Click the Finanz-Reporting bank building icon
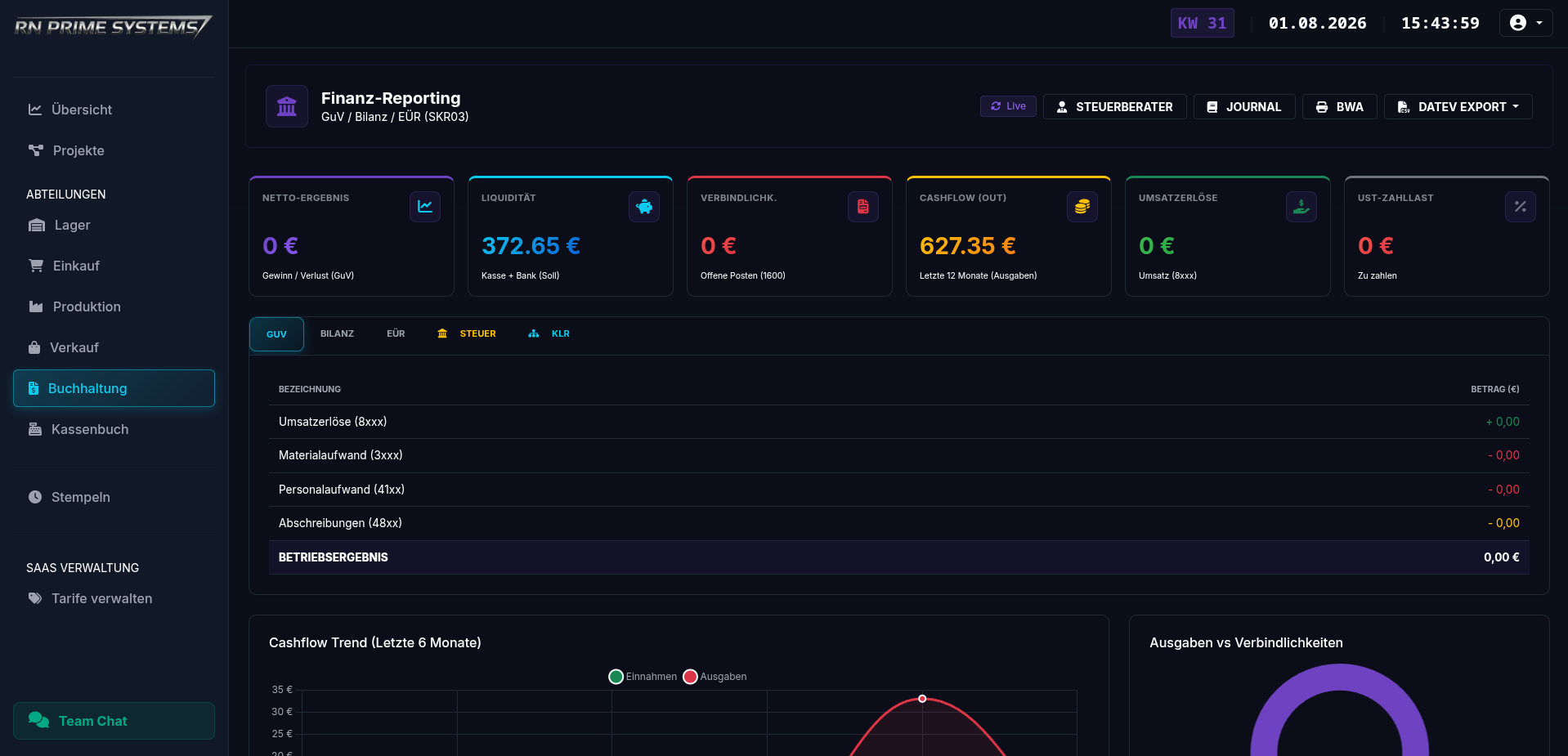1568x756 pixels. click(x=287, y=106)
